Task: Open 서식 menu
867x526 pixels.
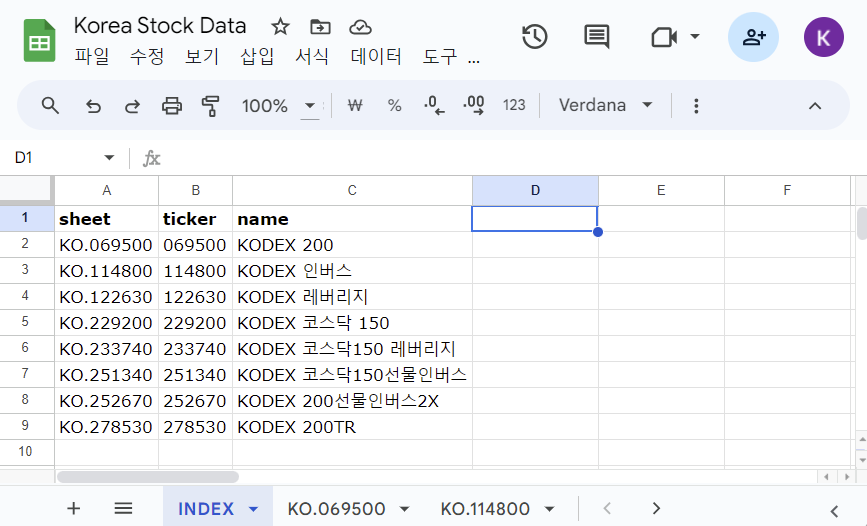Action: [312, 56]
